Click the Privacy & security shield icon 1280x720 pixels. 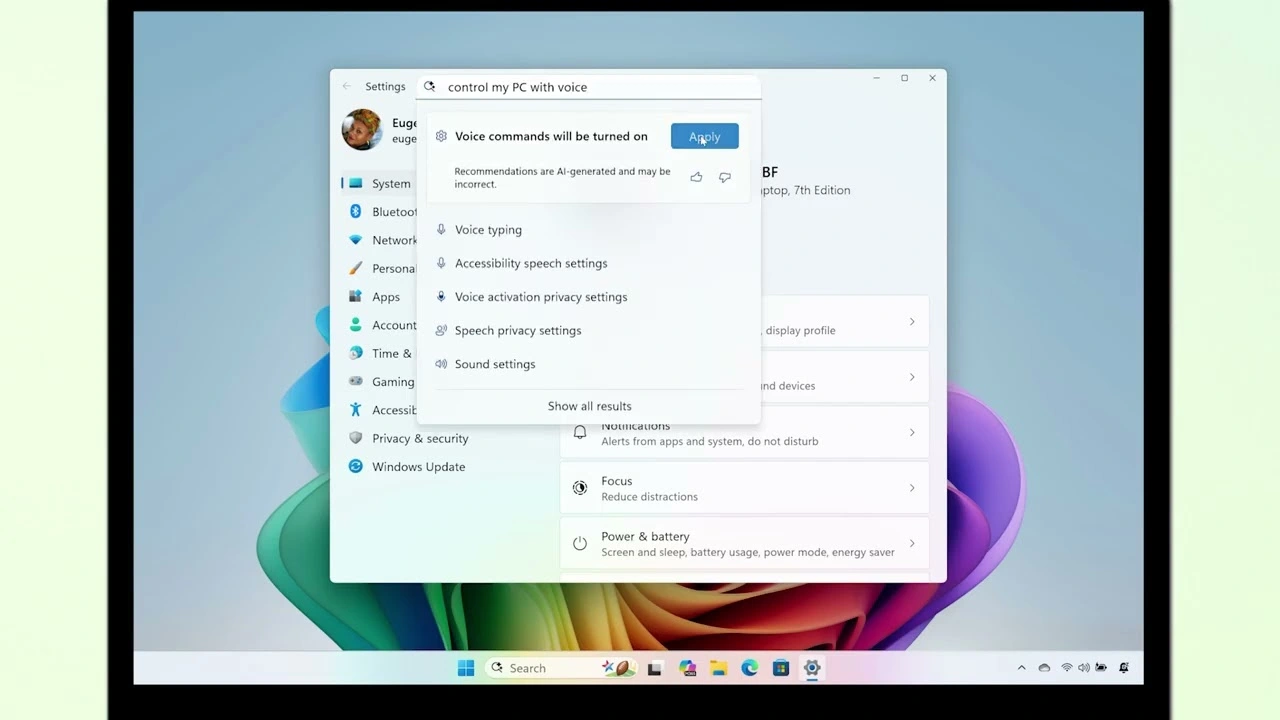pyautogui.click(x=356, y=438)
